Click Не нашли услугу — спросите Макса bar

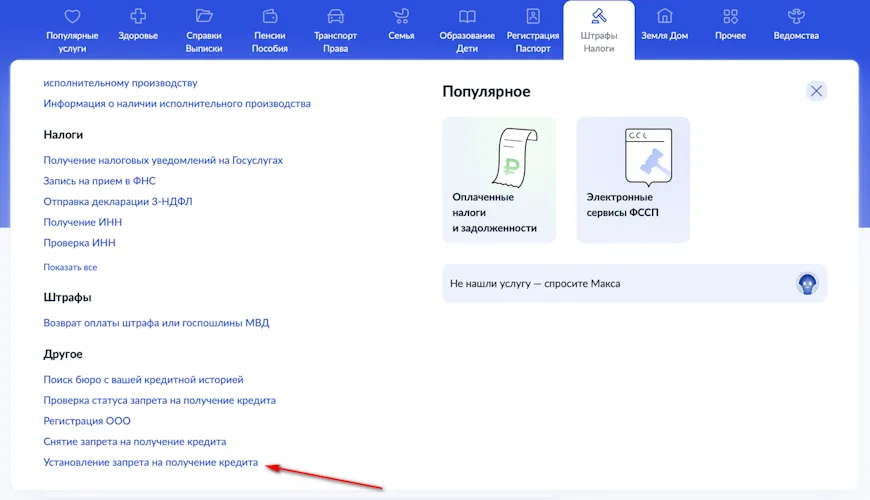634,284
